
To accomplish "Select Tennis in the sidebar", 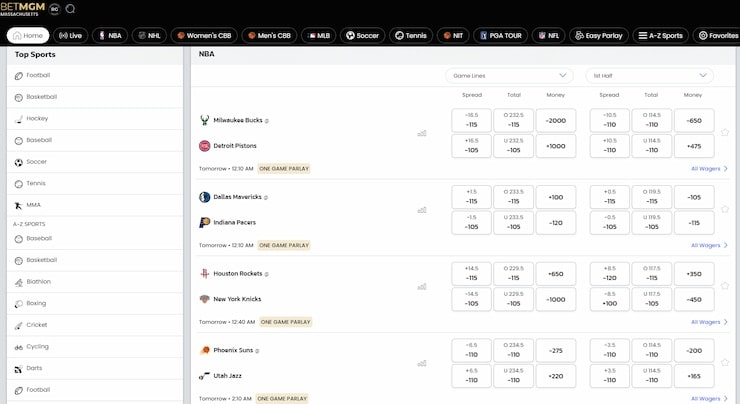I will 95,184.
